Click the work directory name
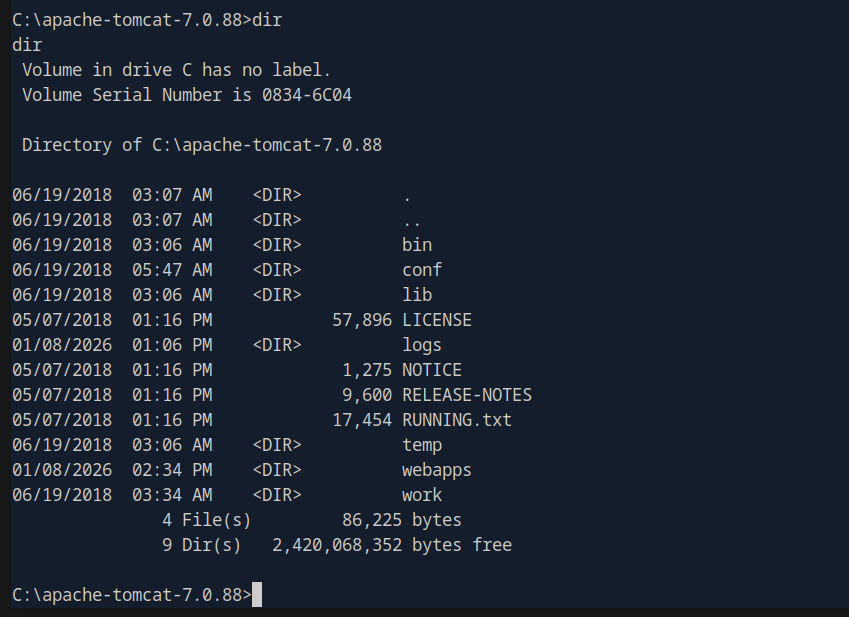Viewport: 849px width, 617px height. click(422, 495)
